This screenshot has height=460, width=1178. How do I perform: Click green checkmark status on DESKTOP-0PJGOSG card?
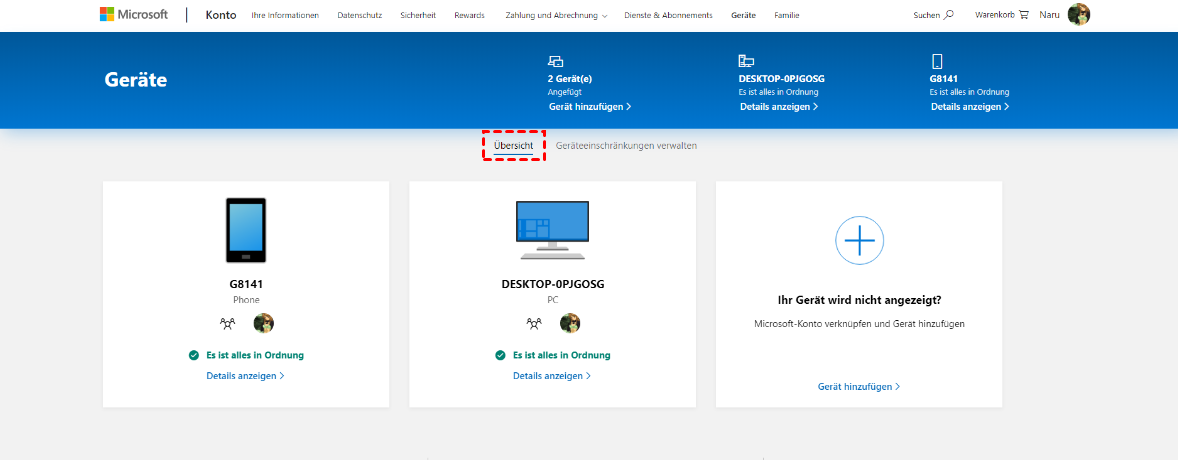[x=500, y=355]
